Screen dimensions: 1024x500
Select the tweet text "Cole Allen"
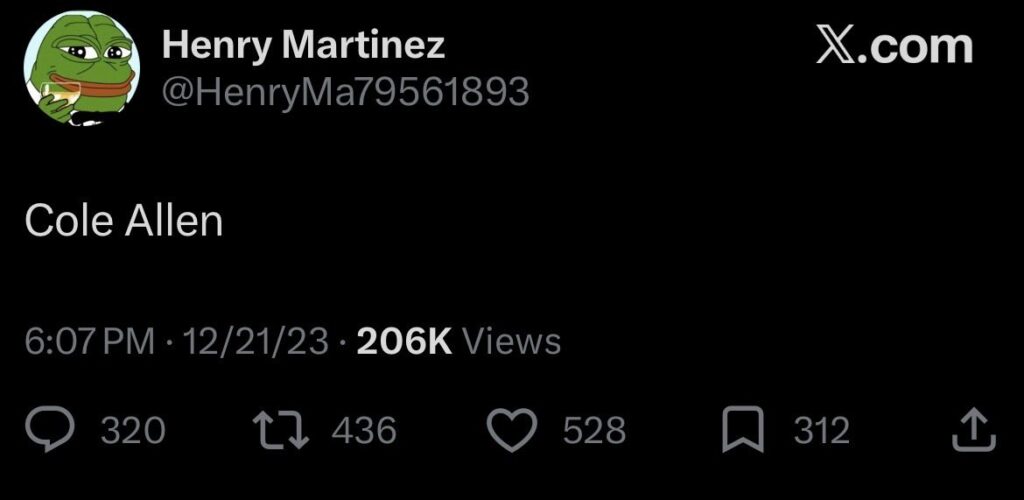[123, 222]
